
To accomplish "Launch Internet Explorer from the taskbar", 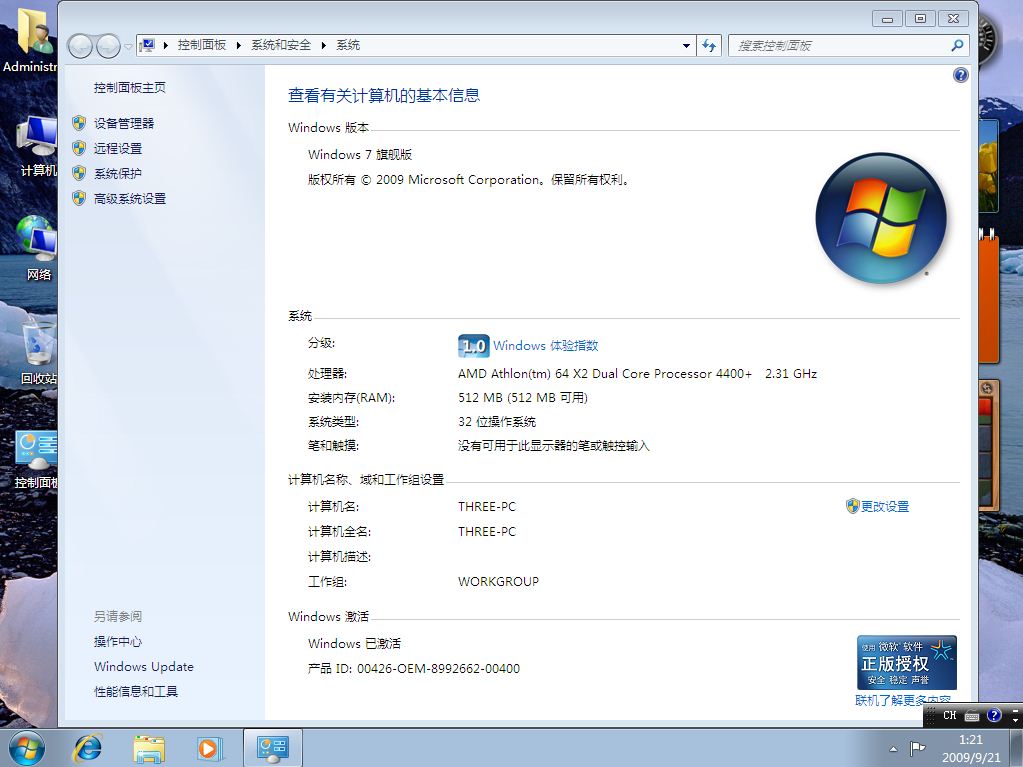I will pos(87,748).
